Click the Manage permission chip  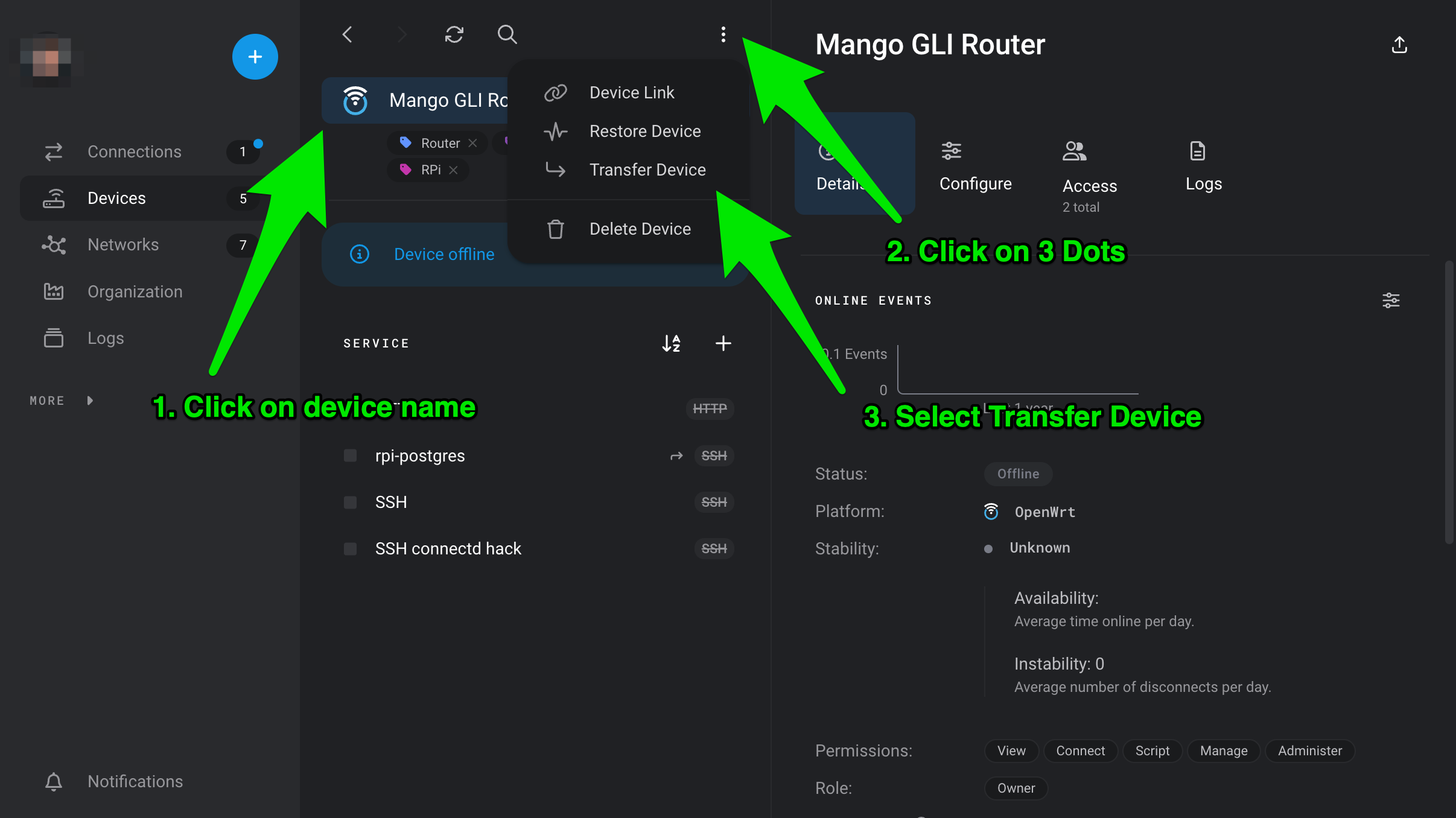pyautogui.click(x=1223, y=750)
